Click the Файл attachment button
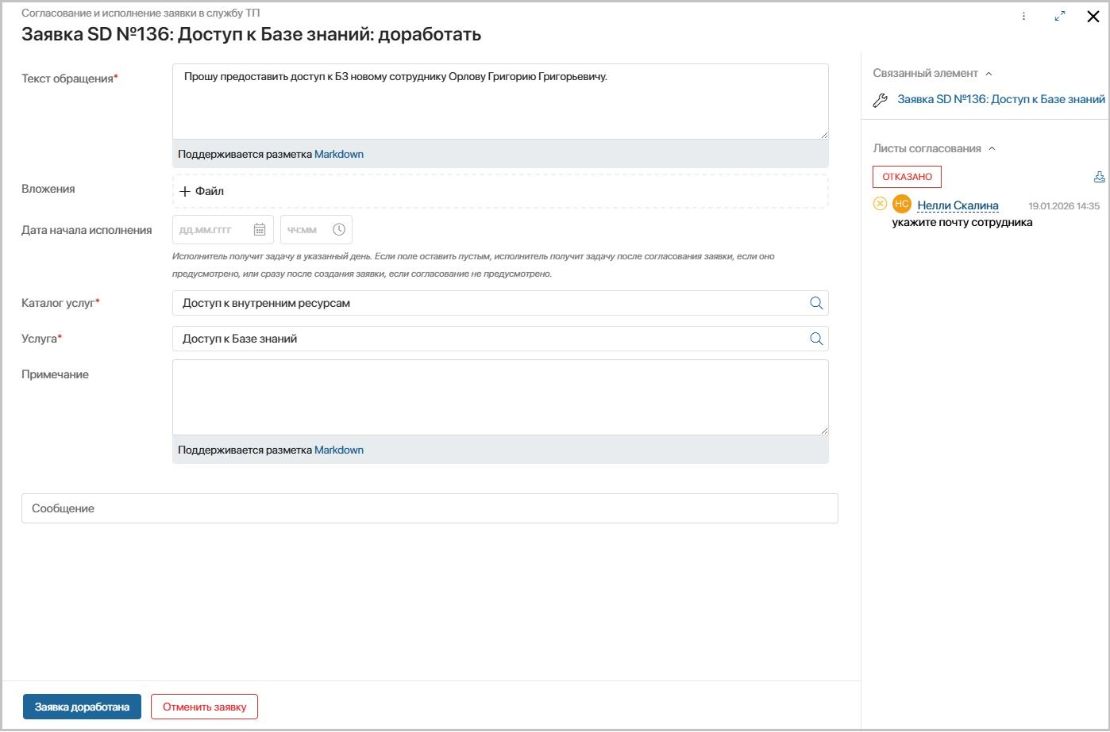Image resolution: width=1110 pixels, height=732 pixels. pyautogui.click(x=202, y=191)
